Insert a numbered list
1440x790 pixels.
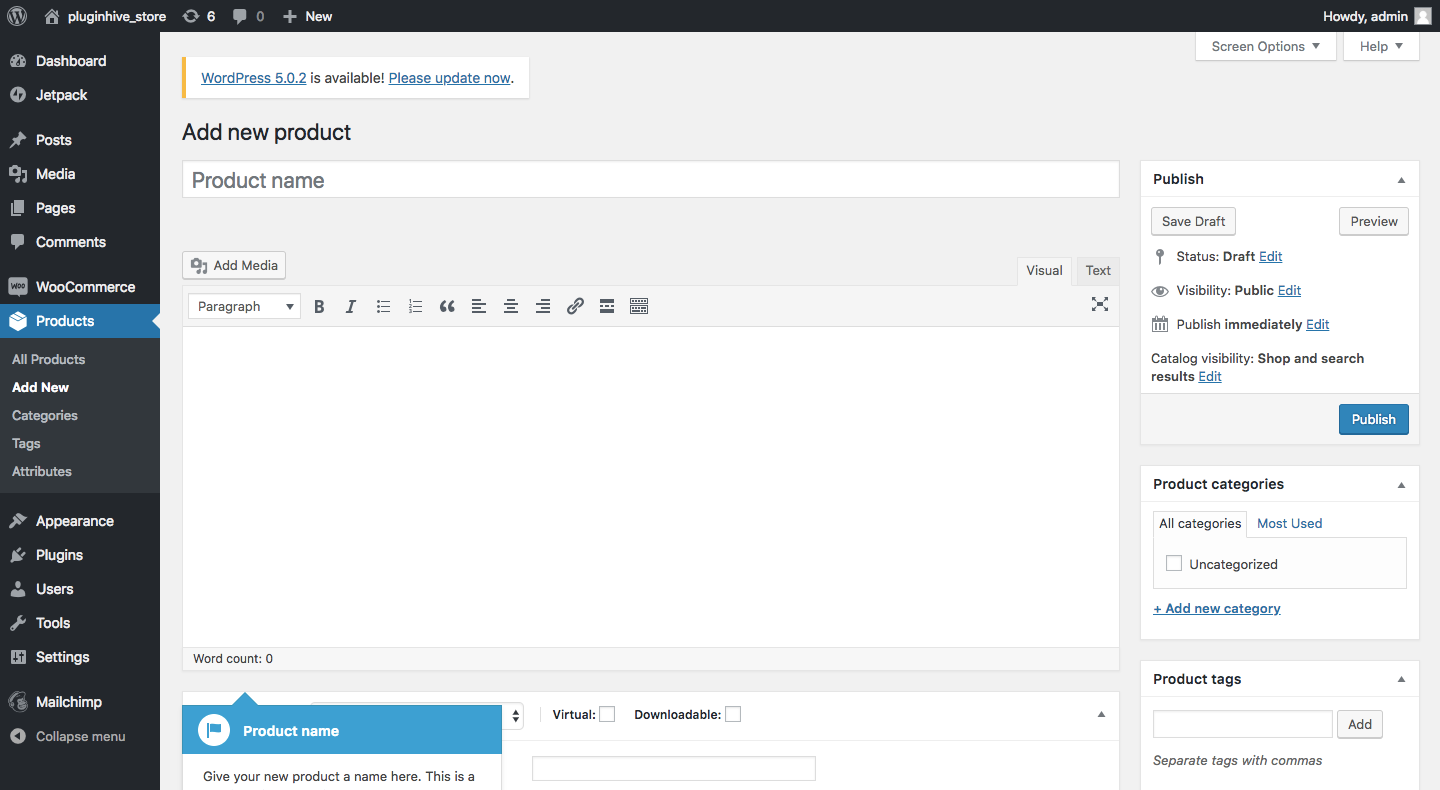point(415,306)
